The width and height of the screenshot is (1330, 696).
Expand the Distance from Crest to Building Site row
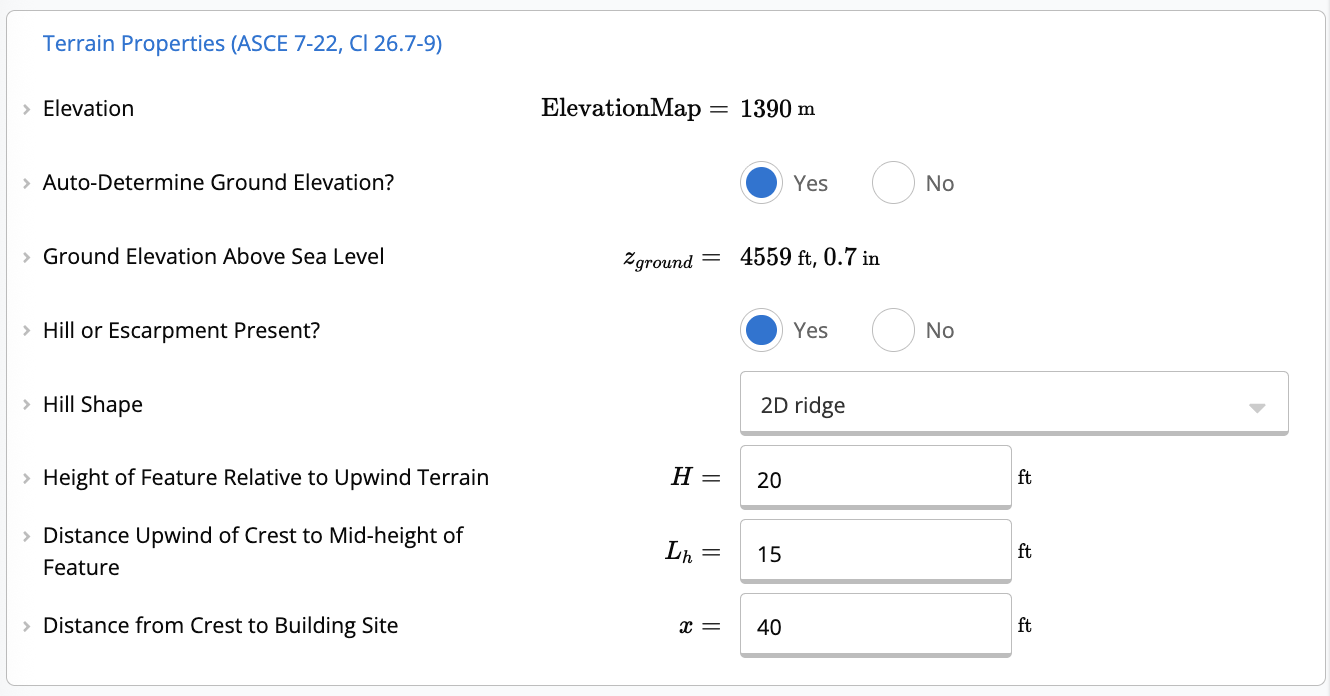pos(26,625)
